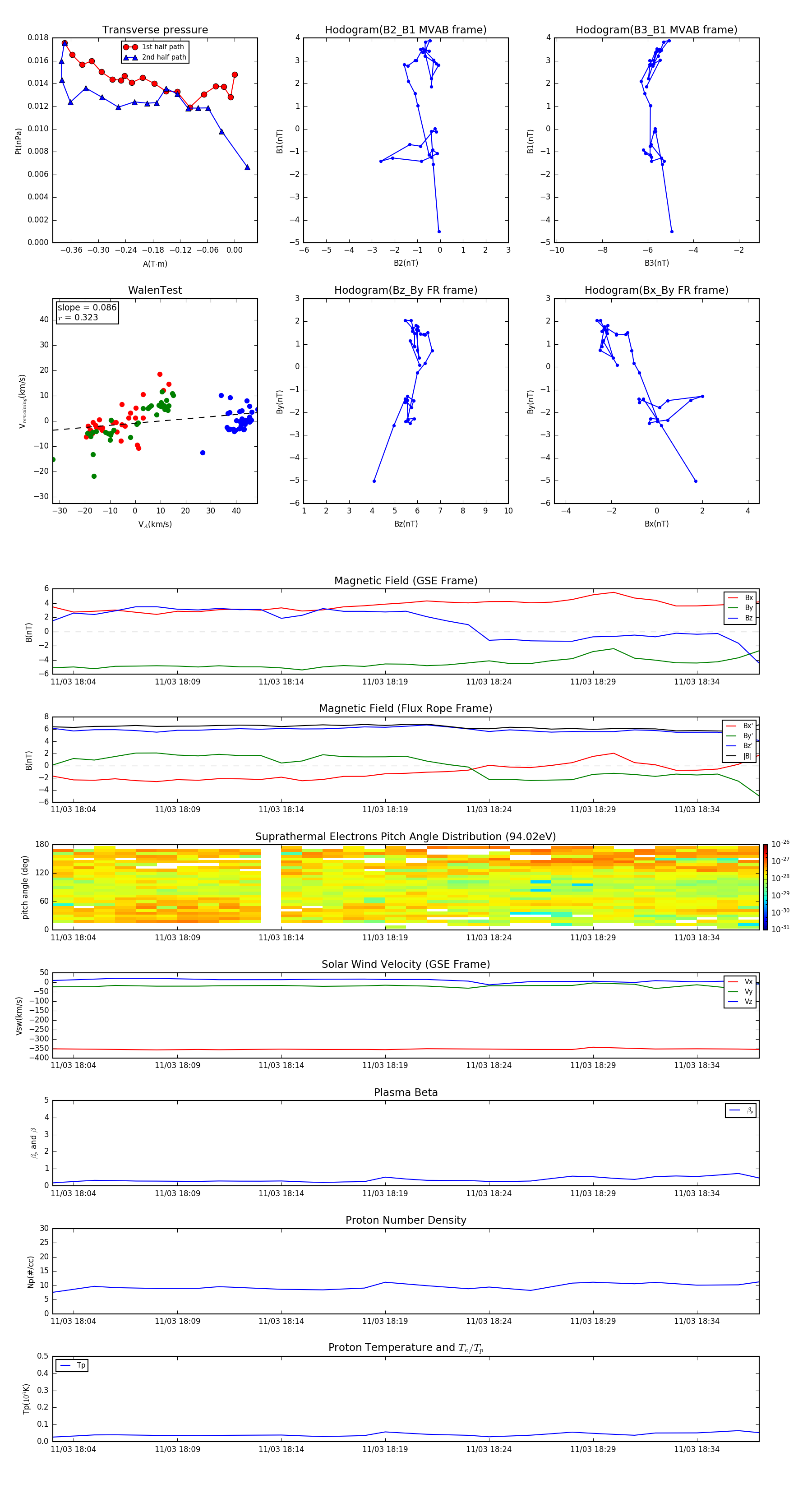Click the "Hodogram(B3_B1 MVAB frame)" title
The width and height of the screenshot is (812, 1489).
pyautogui.click(x=656, y=30)
